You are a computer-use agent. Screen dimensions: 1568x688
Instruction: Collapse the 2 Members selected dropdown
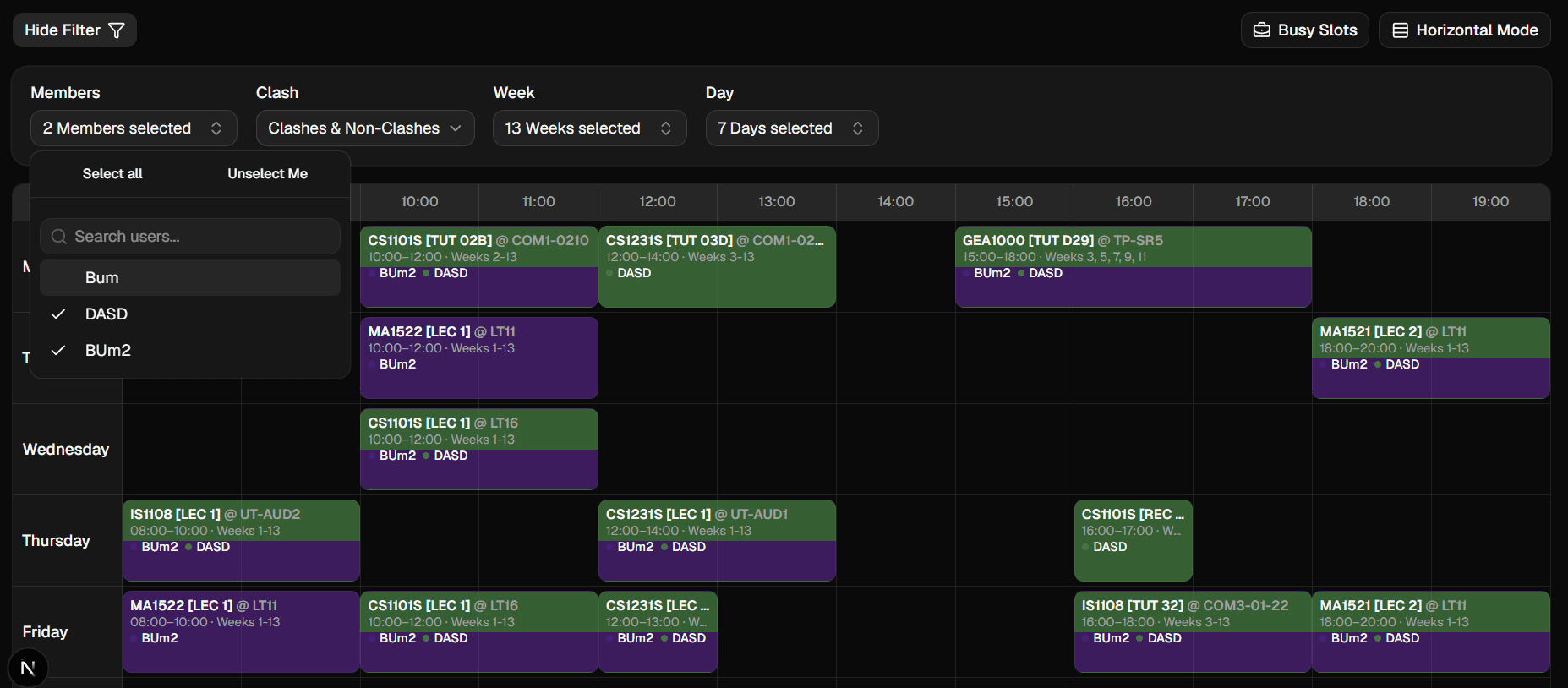point(134,128)
